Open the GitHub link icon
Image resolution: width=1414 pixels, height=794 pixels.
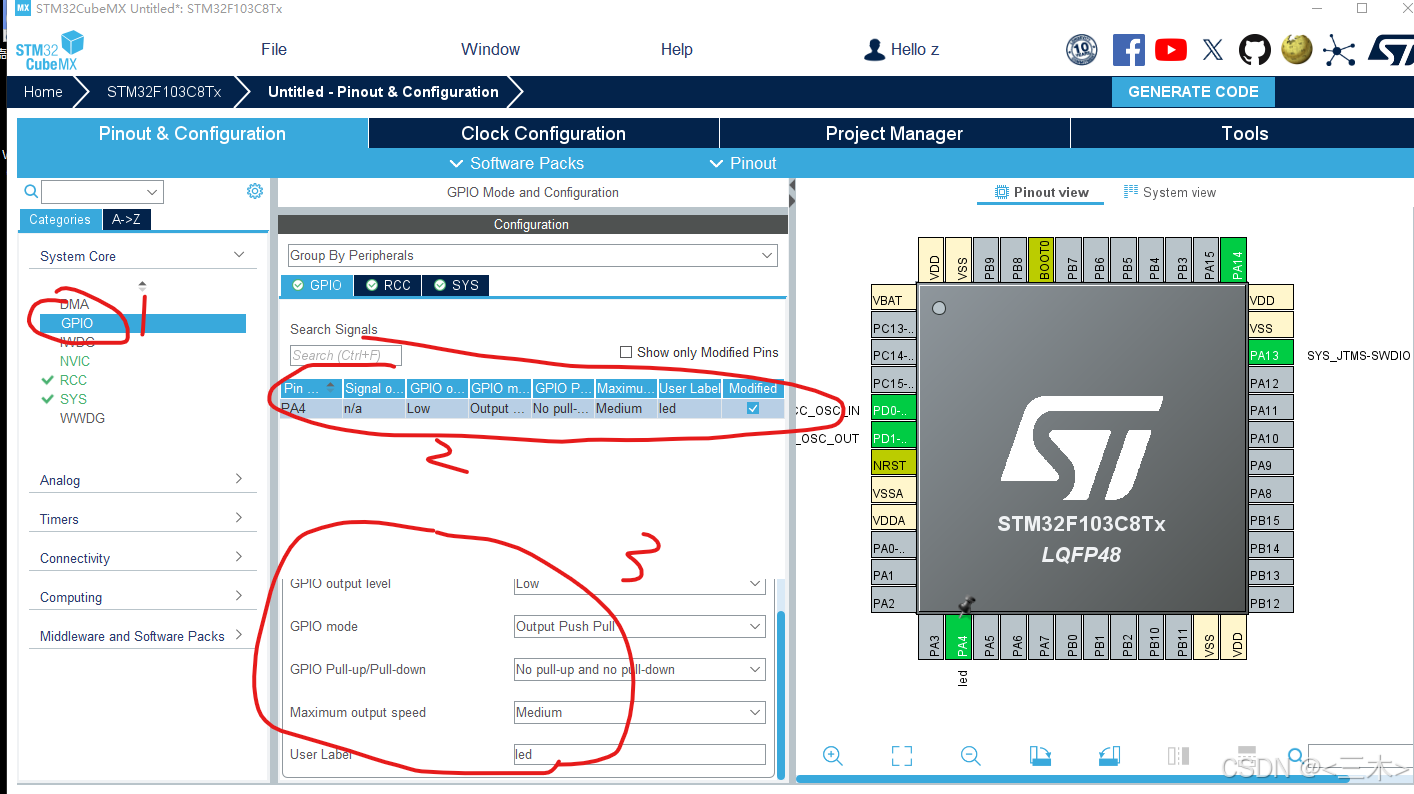click(x=1254, y=49)
